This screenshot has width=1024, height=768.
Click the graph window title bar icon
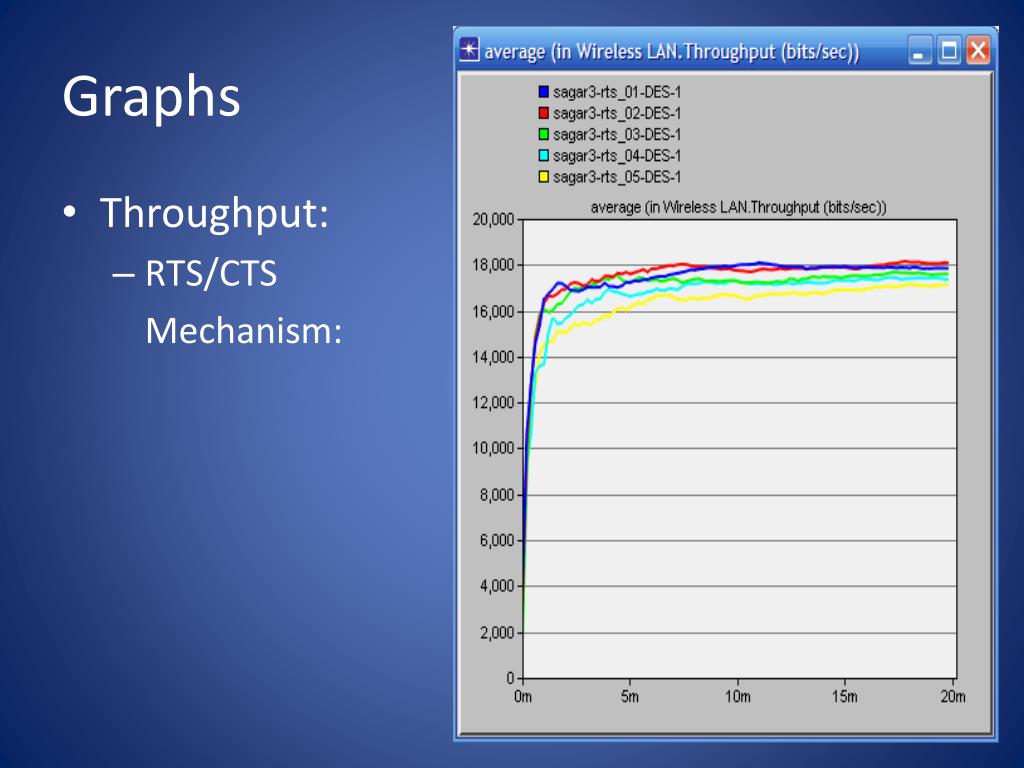[469, 50]
